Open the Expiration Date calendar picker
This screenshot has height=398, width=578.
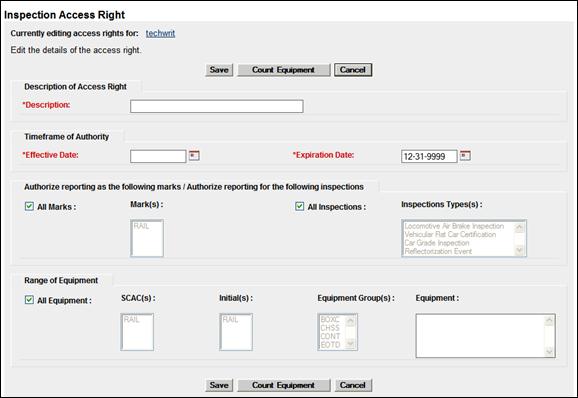[x=465, y=156]
